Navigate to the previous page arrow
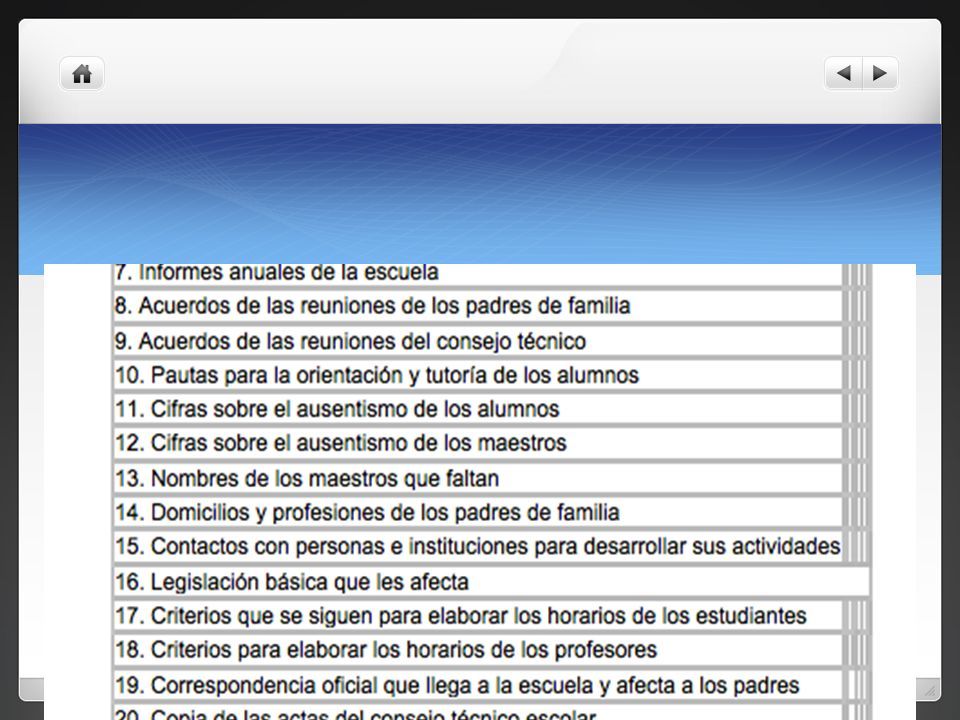The width and height of the screenshot is (960, 720). pyautogui.click(x=844, y=73)
